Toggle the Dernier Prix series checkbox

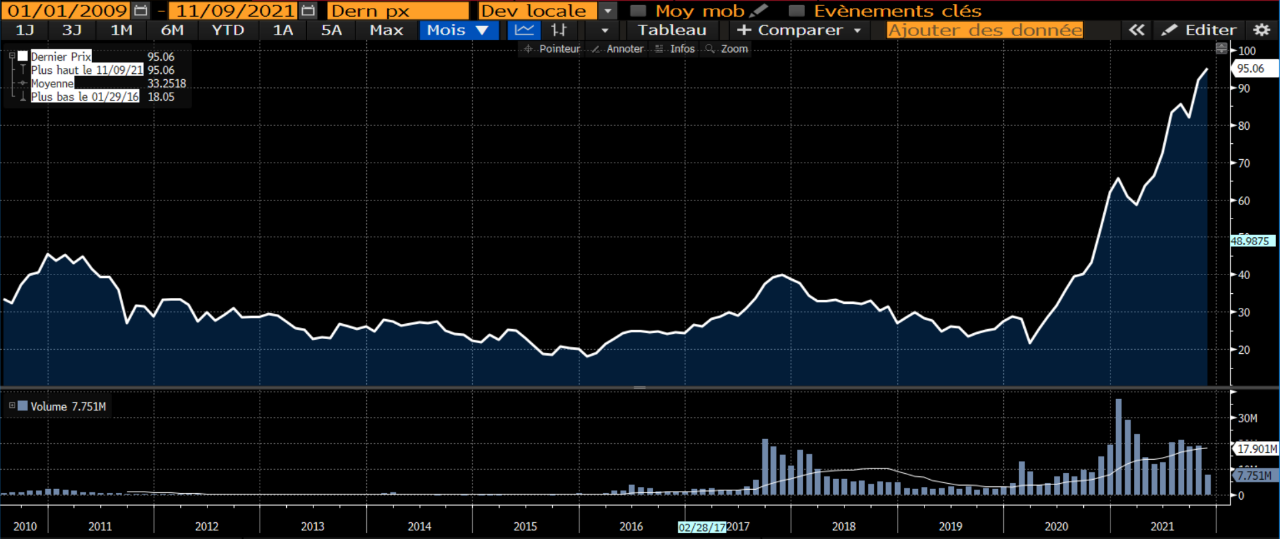click(x=22, y=56)
